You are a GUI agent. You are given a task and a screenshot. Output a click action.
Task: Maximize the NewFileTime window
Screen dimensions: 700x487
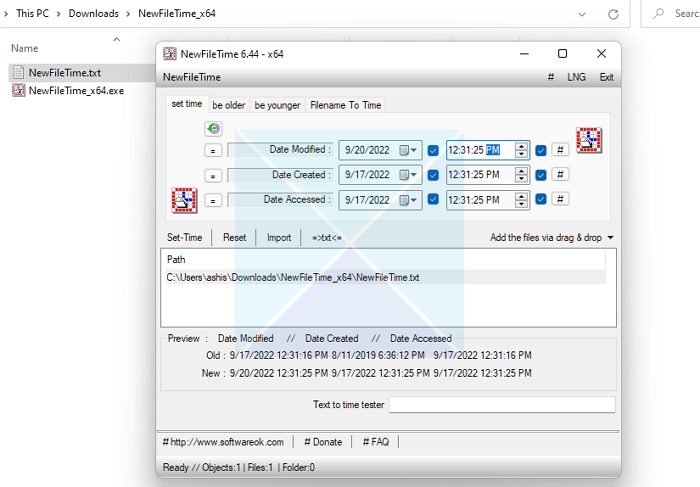click(x=562, y=54)
